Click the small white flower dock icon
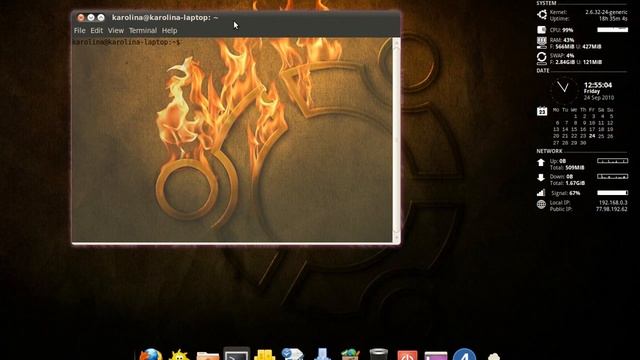 click(x=493, y=357)
